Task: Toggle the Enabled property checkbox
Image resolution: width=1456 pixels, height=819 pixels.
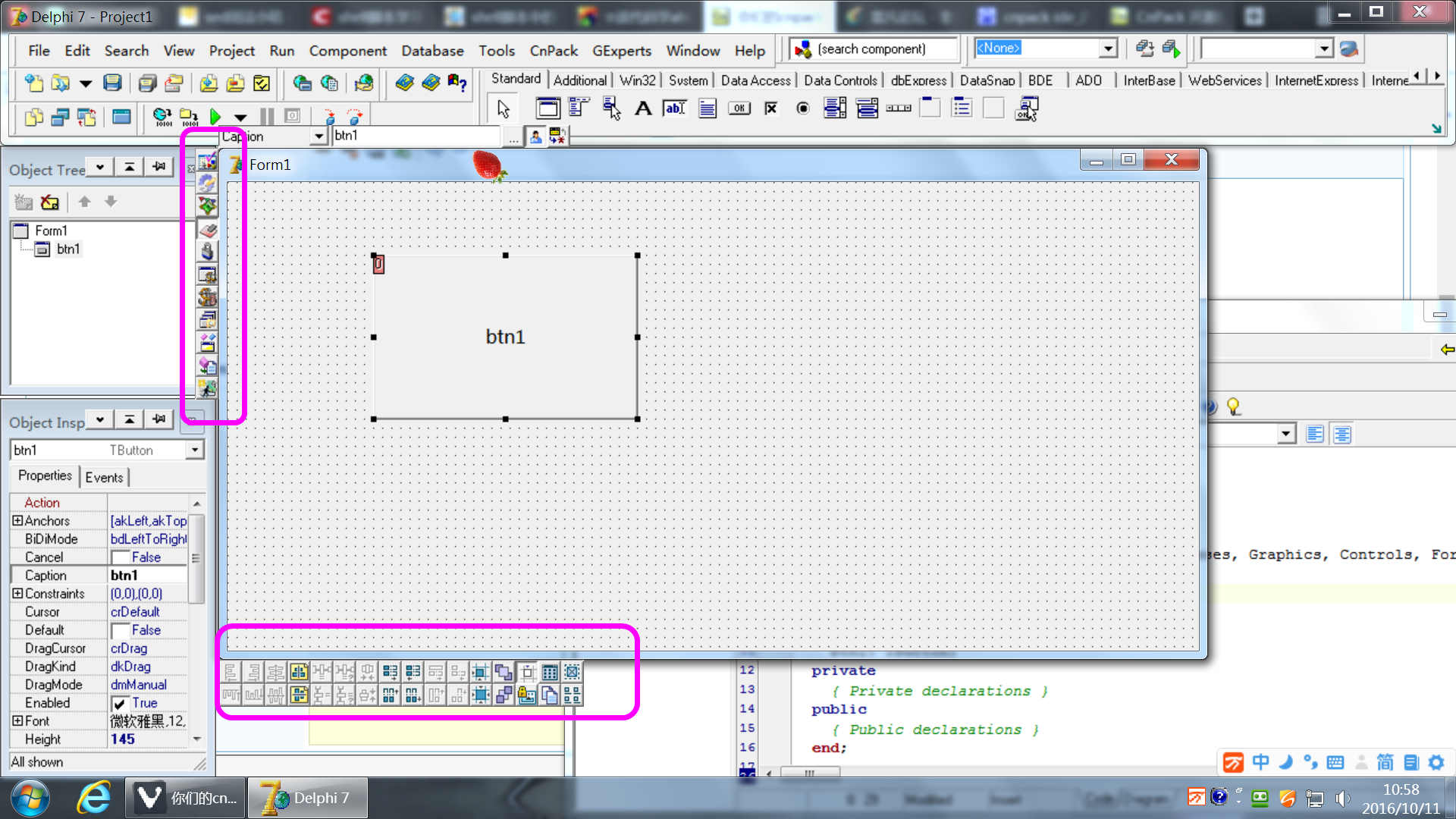Action: coord(119,704)
